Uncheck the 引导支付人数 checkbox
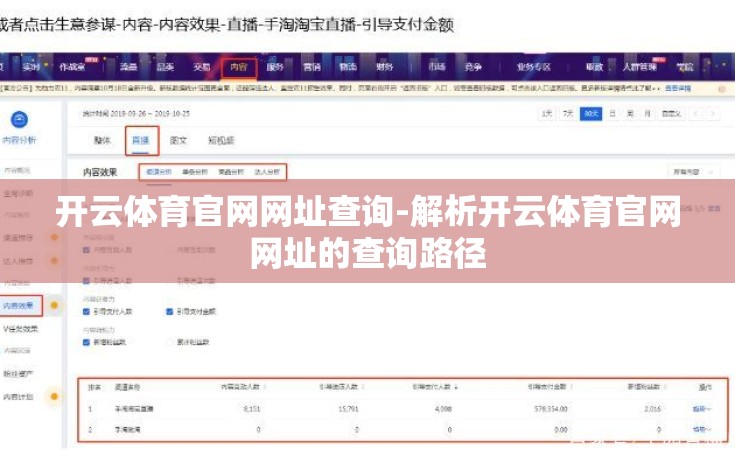Viewport: 735px width, 463px height. point(86,312)
